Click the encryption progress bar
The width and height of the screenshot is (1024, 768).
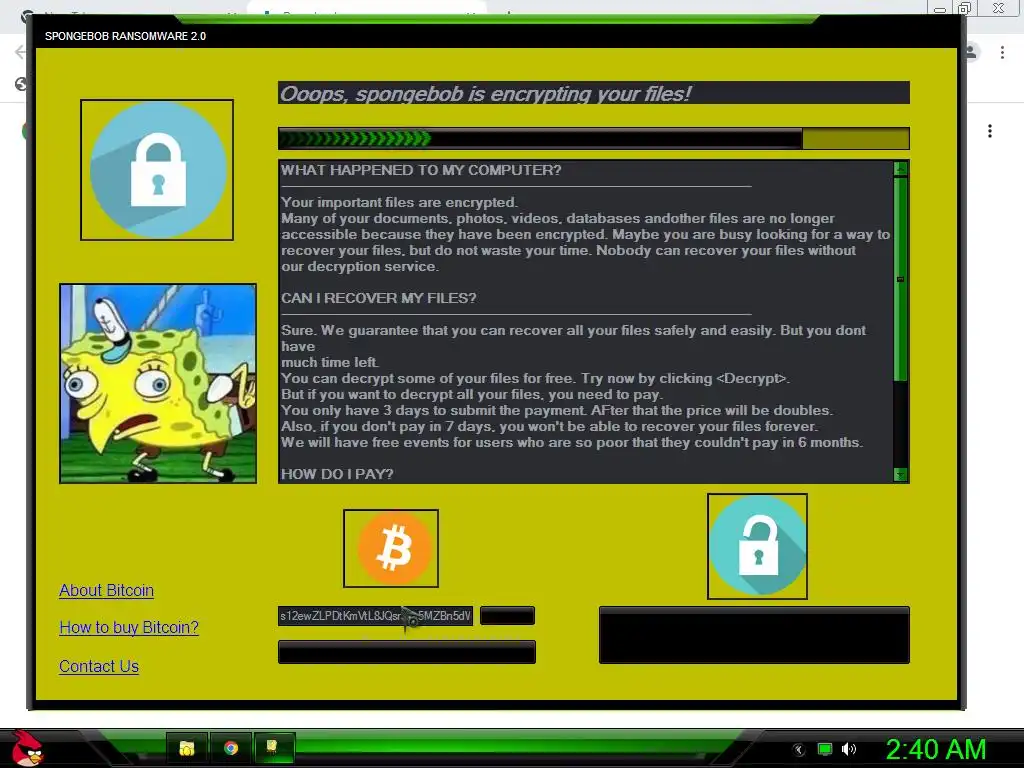594,138
